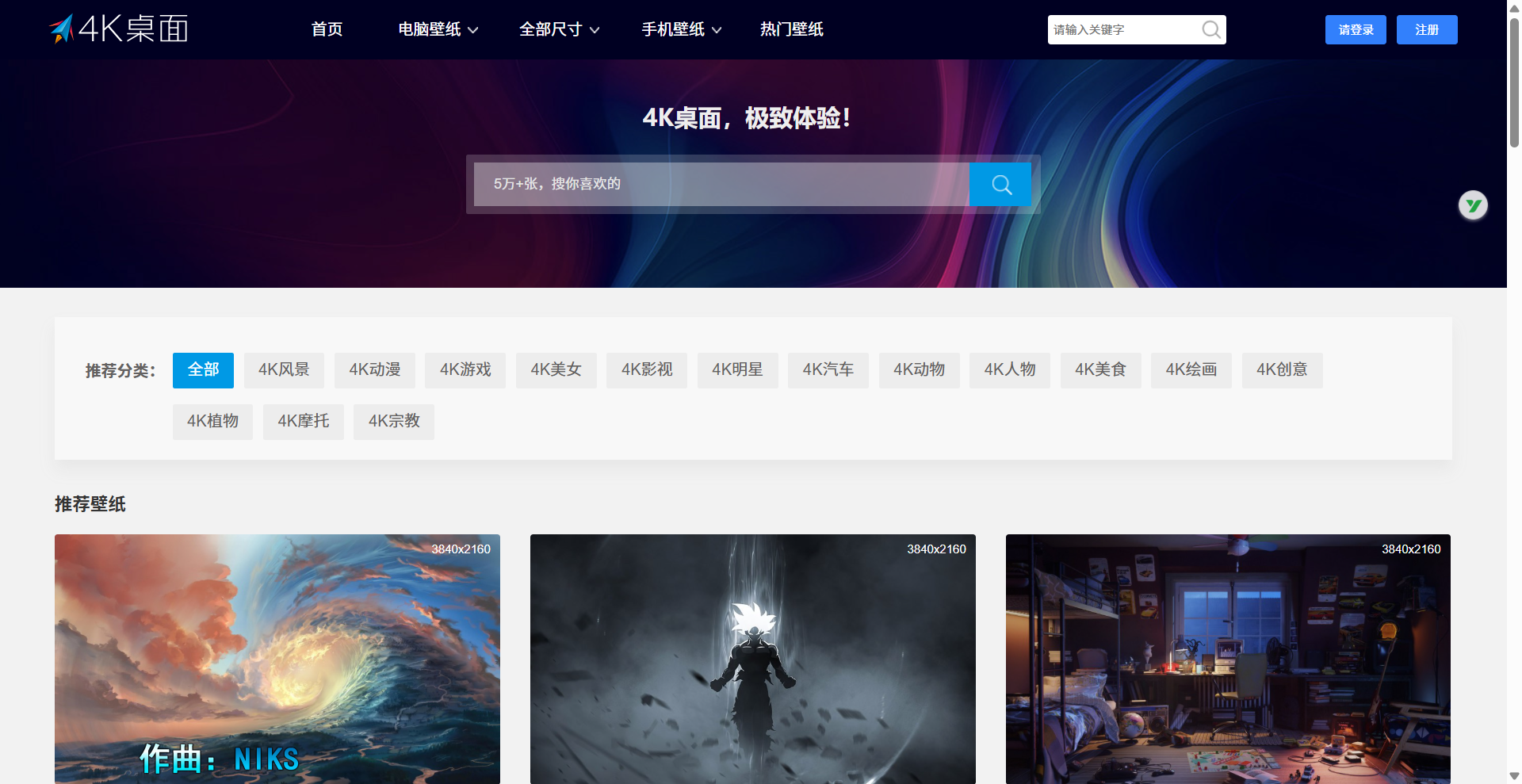This screenshot has width=1522, height=784.
Task: Open the night bedroom room wallpaper
Action: pyautogui.click(x=1228, y=659)
